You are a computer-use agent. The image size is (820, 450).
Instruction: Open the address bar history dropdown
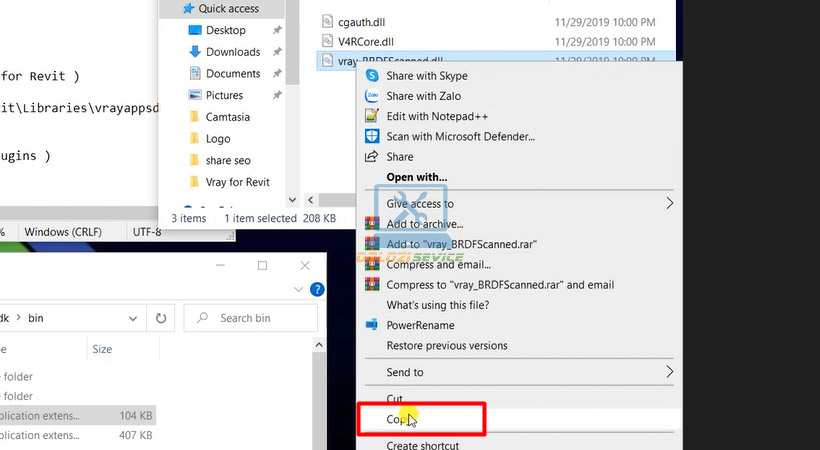click(x=132, y=318)
